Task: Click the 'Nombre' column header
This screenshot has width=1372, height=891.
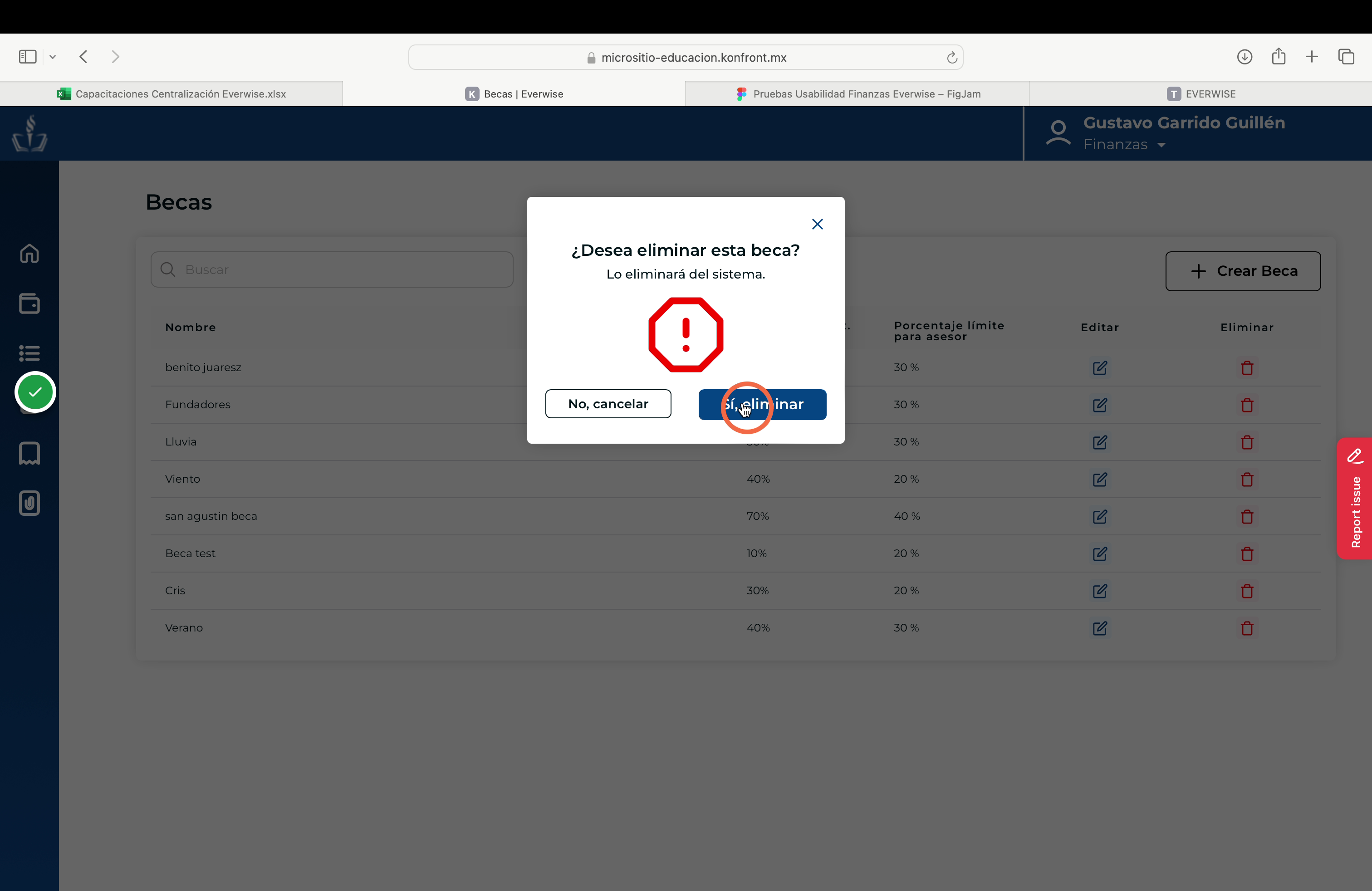Action: (190, 328)
